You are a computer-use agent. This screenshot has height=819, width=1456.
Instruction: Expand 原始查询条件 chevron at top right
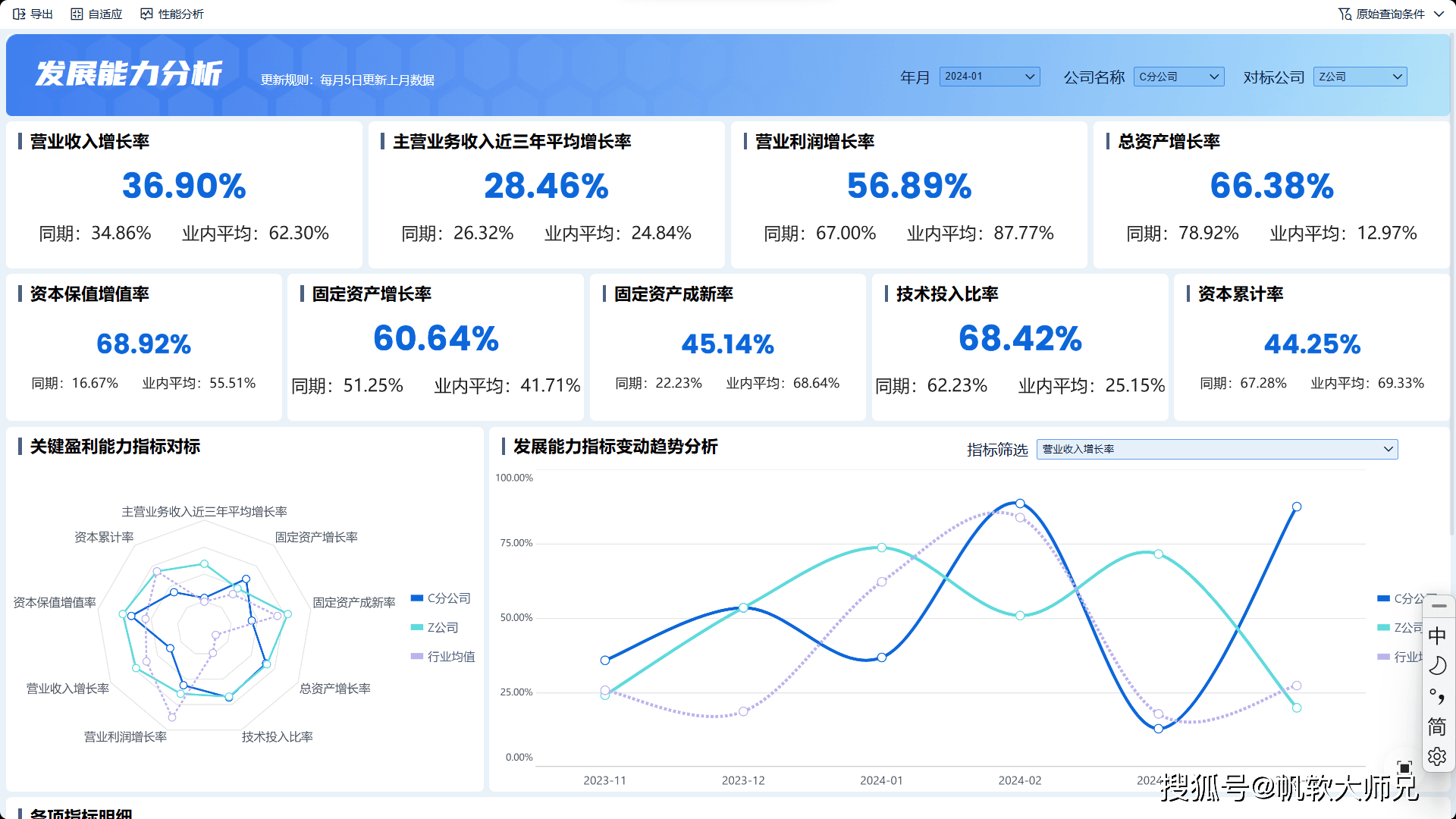pos(1439,14)
